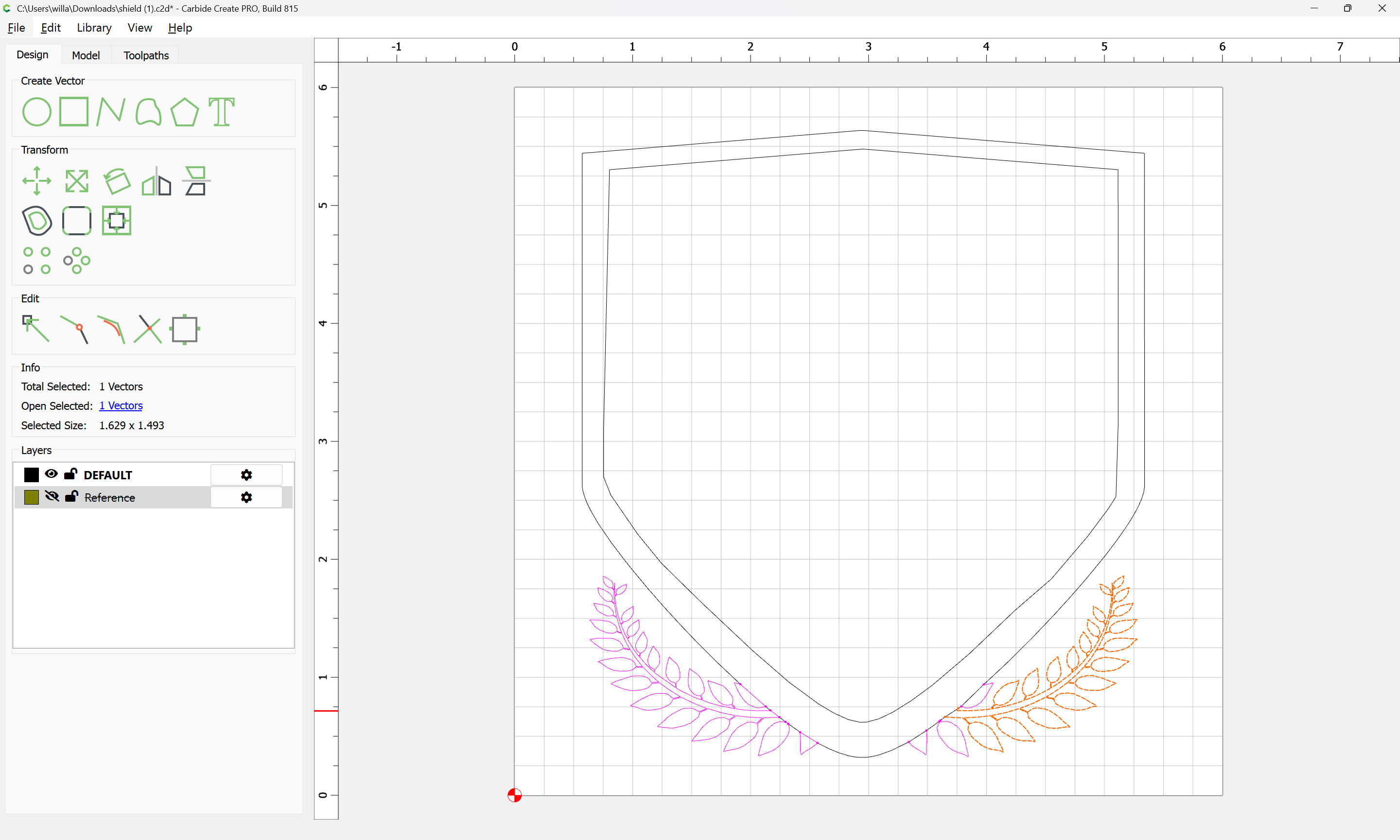
Task: Select the Polygon vector tool
Action: pos(184,111)
